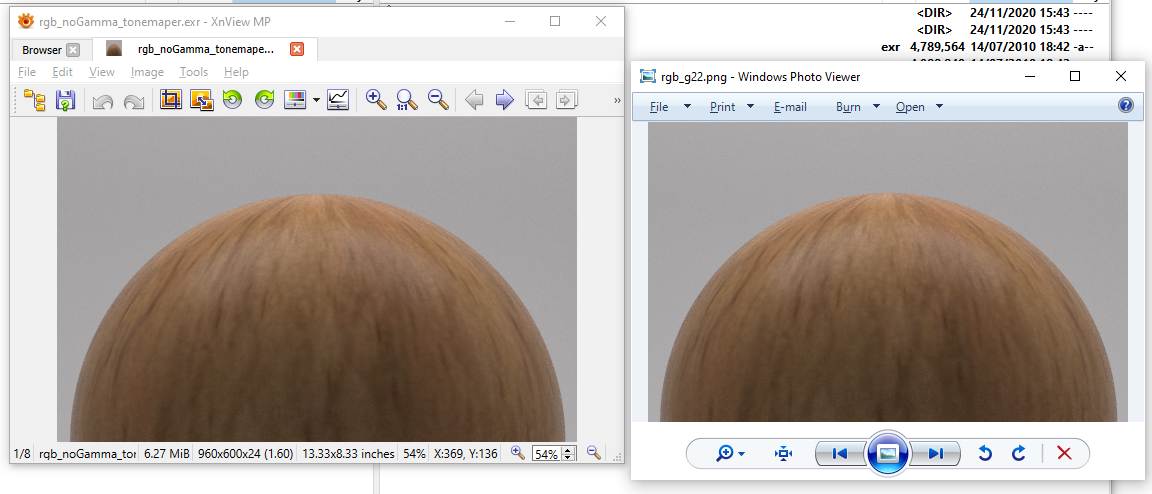This screenshot has width=1152, height=494.
Task: Open the Resize image tool
Action: coord(201,100)
